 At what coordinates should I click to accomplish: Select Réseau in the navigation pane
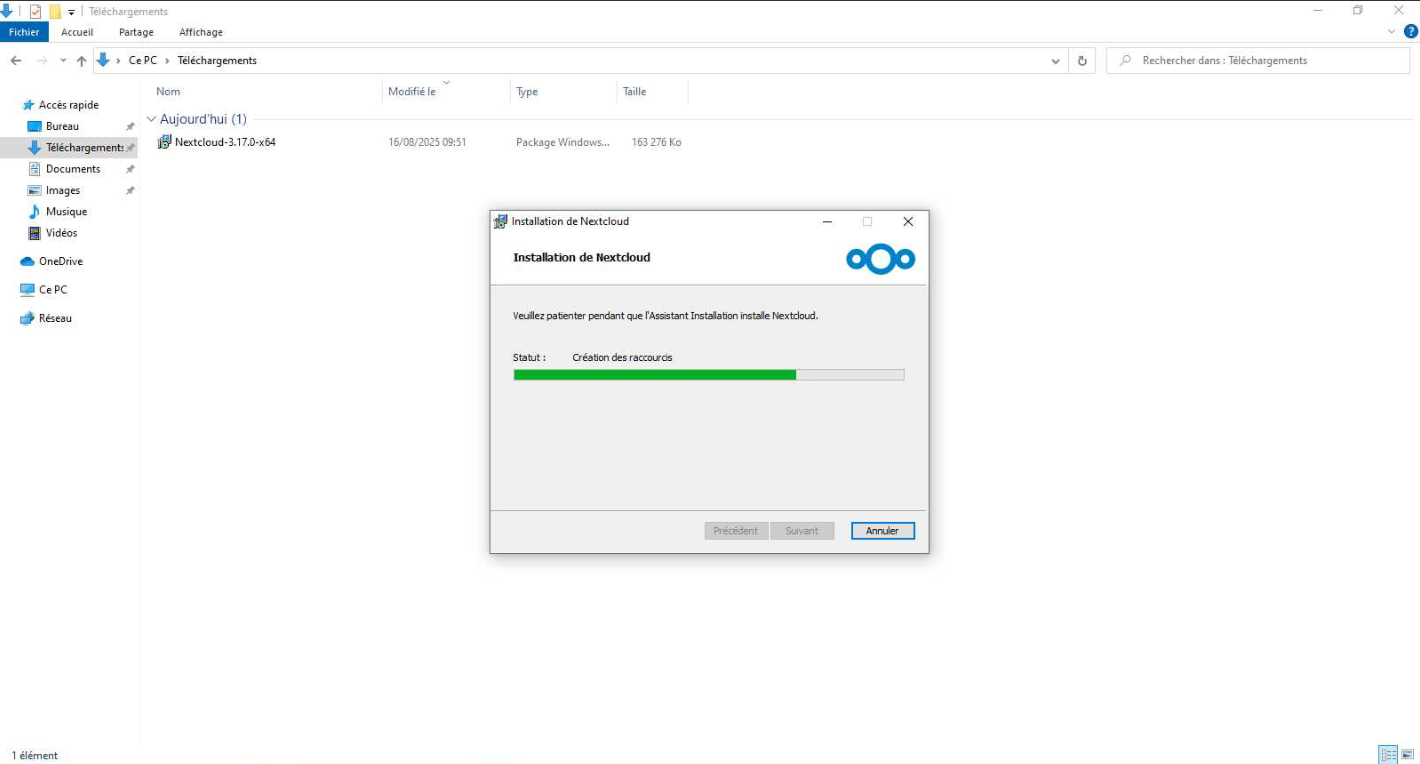point(55,318)
